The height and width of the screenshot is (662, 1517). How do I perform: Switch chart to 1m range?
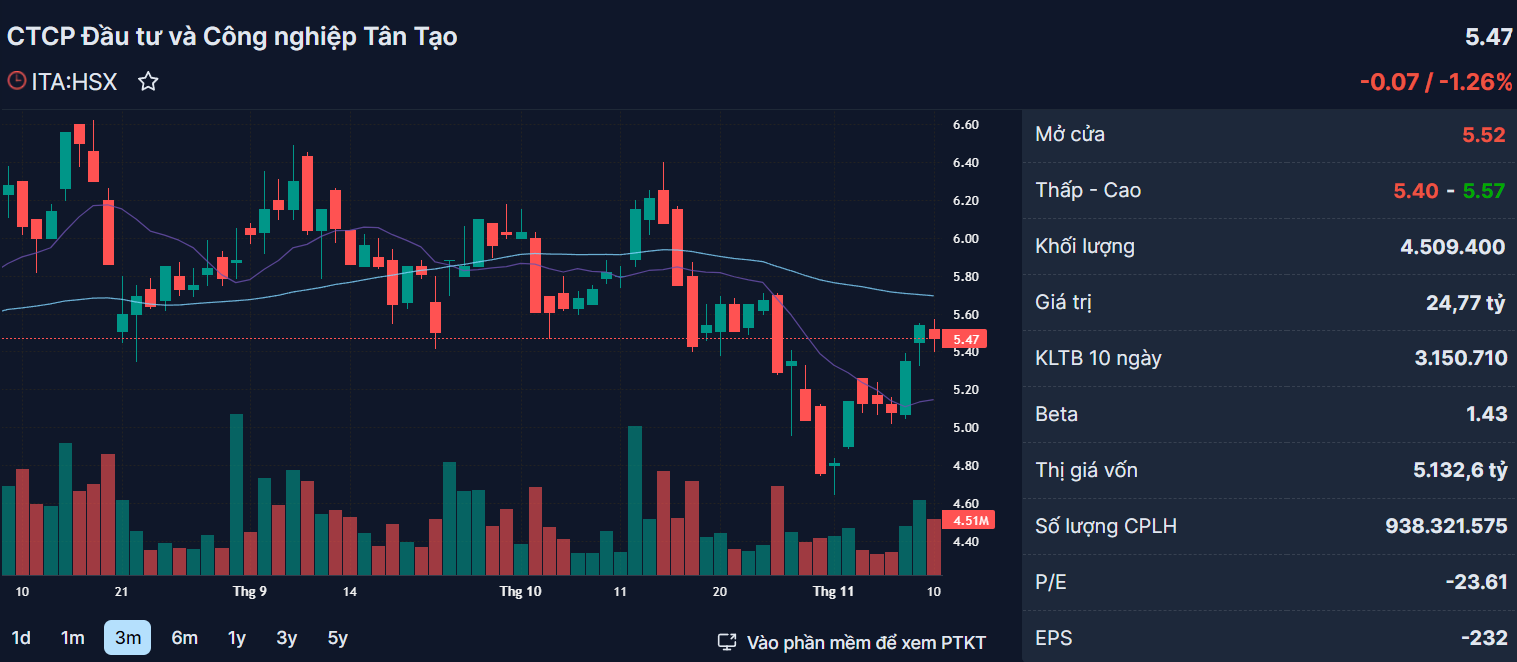pos(72,638)
